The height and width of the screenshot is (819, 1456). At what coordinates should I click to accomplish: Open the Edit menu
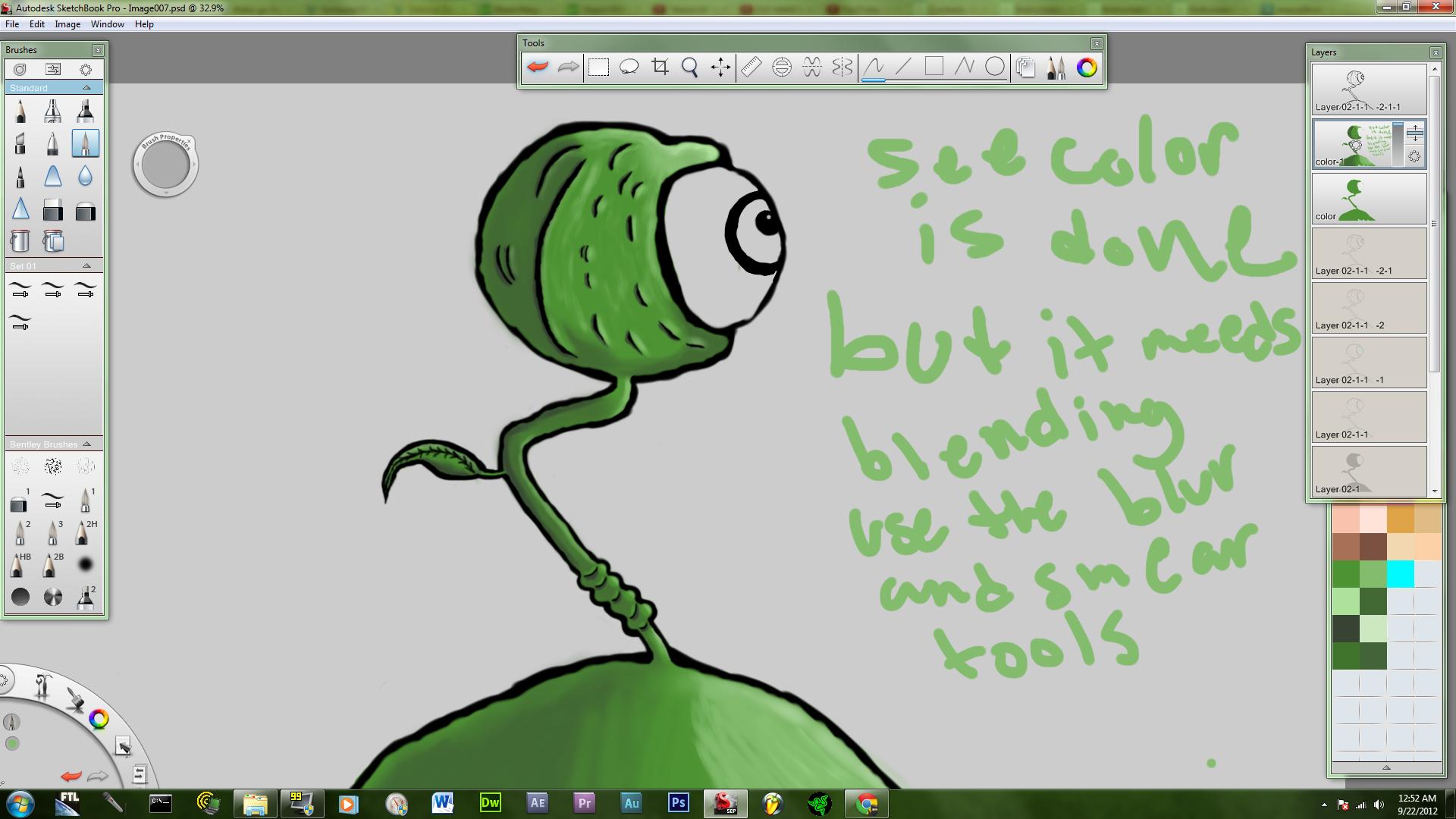pos(36,24)
